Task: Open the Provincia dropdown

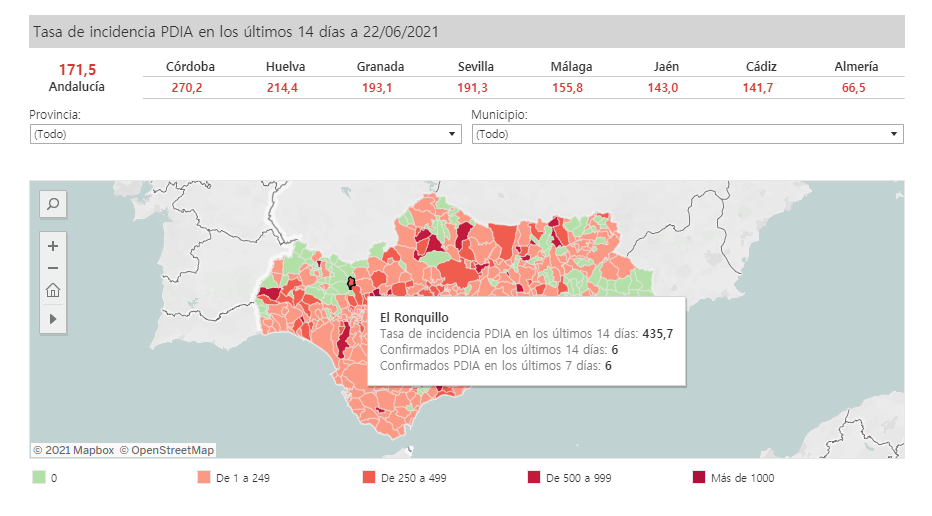Action: (x=245, y=134)
